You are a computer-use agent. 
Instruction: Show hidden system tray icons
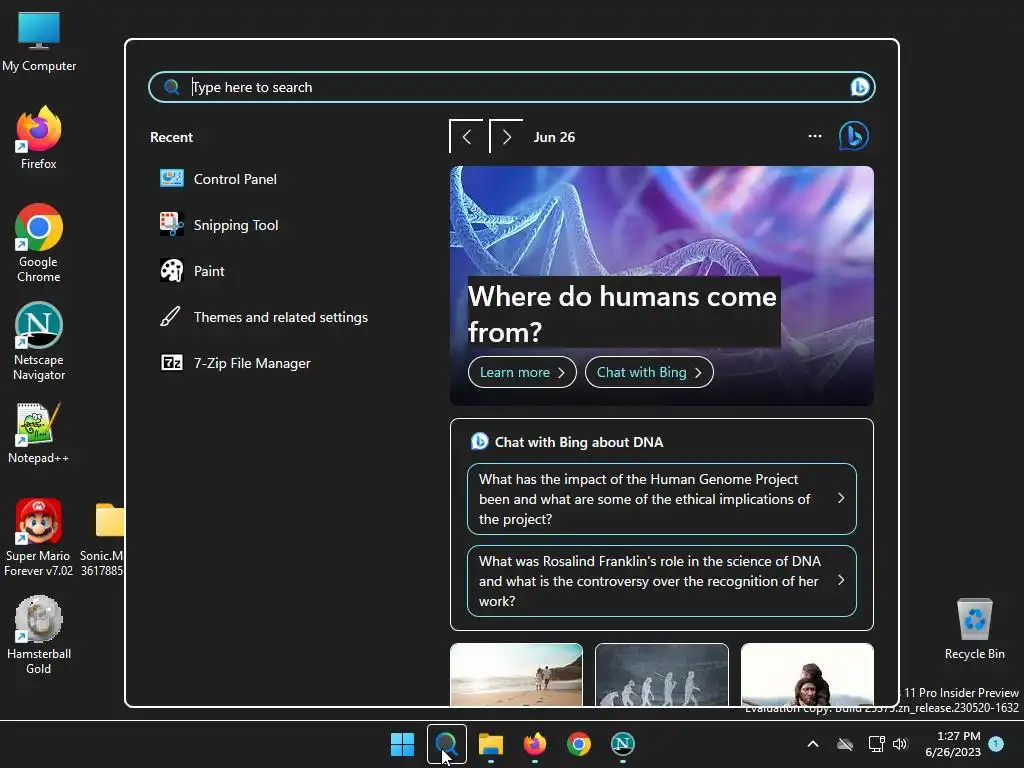[813, 744]
